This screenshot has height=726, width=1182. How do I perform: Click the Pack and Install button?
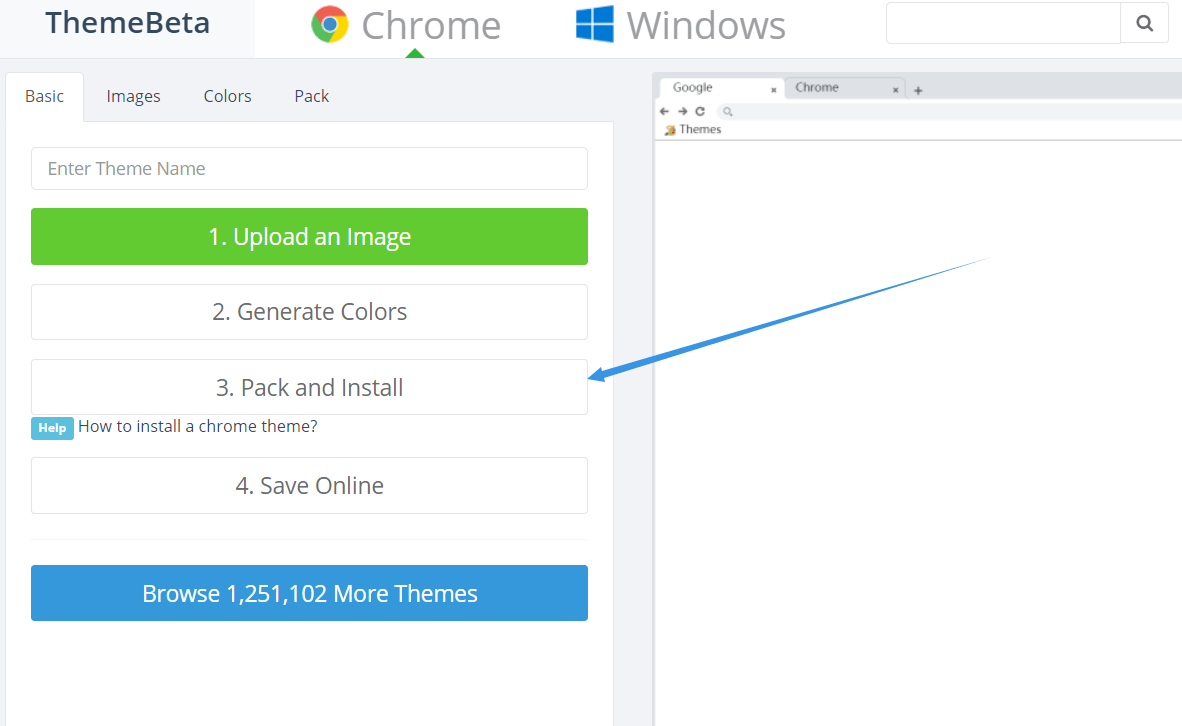point(309,388)
